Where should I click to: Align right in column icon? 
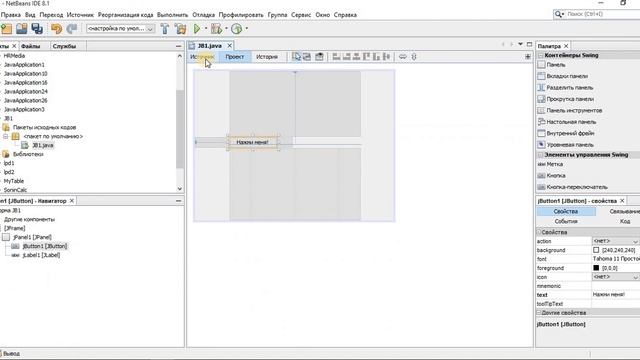pos(347,57)
